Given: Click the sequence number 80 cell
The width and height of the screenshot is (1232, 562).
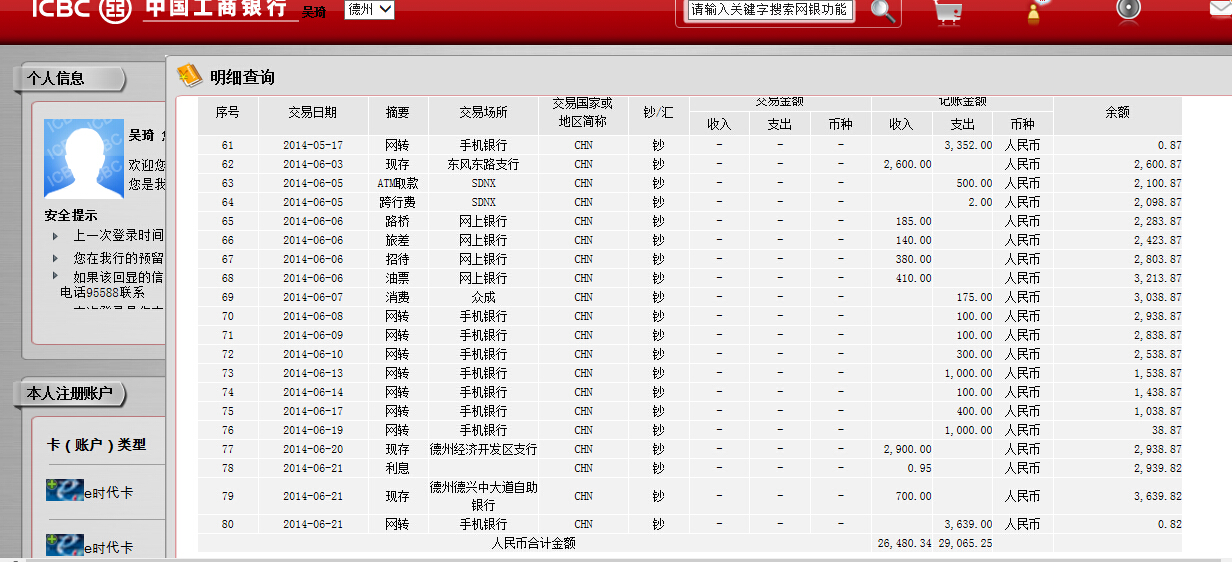Looking at the screenshot, I should tap(228, 524).
